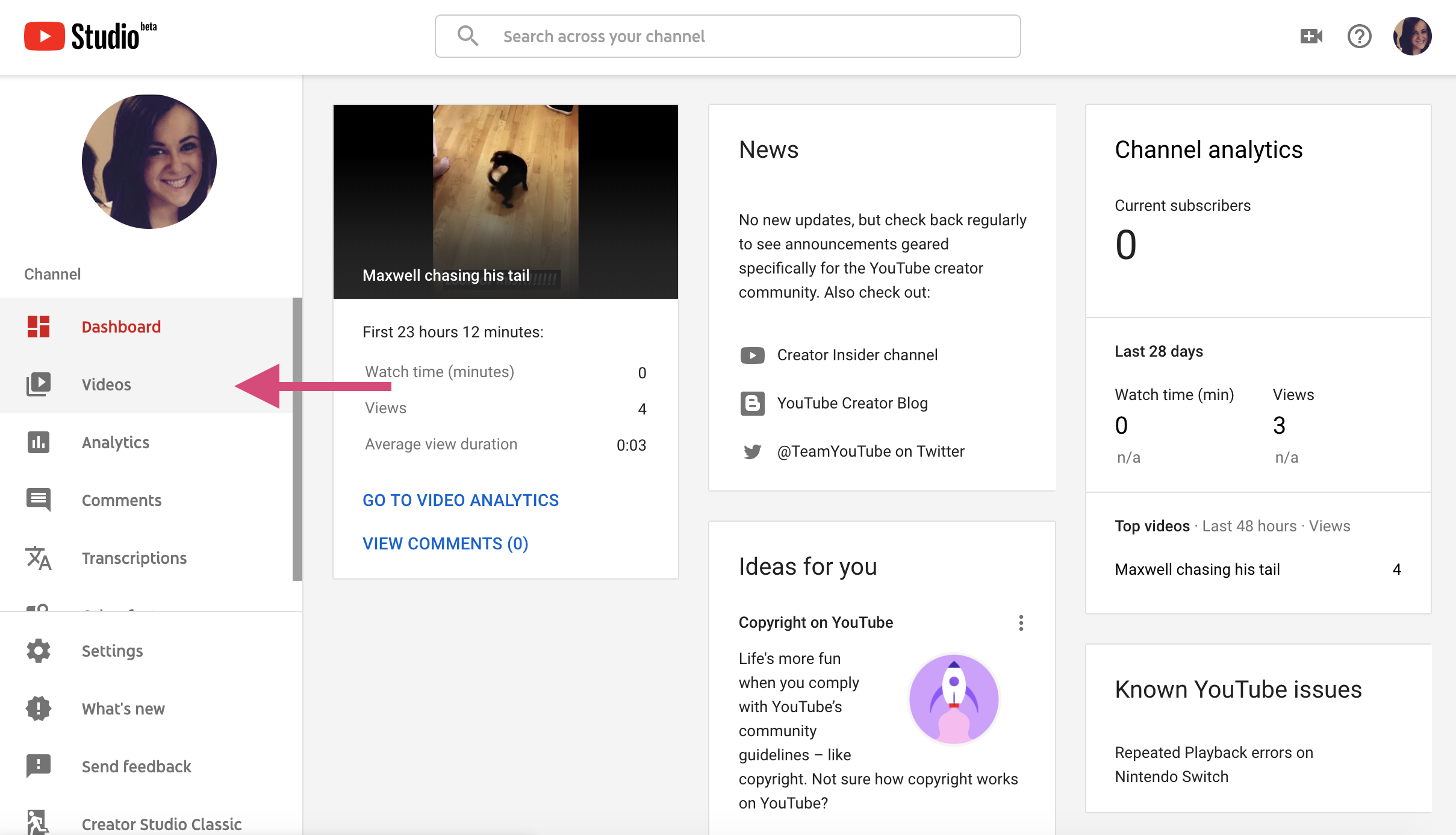The image size is (1456, 835).
Task: Click the First 23 hours 12 minutes text
Action: (x=453, y=332)
